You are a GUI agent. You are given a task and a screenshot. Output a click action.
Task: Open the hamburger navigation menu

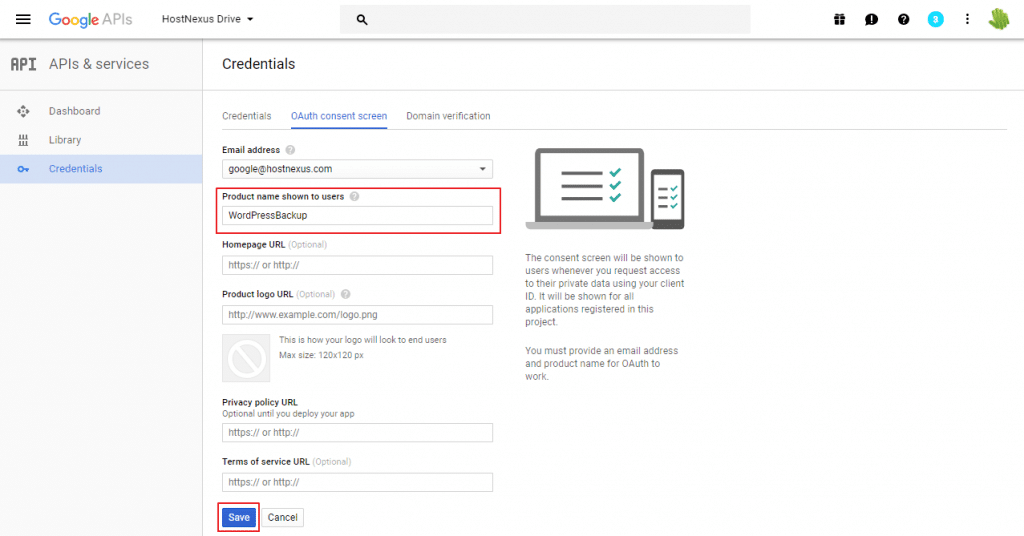click(x=23, y=19)
